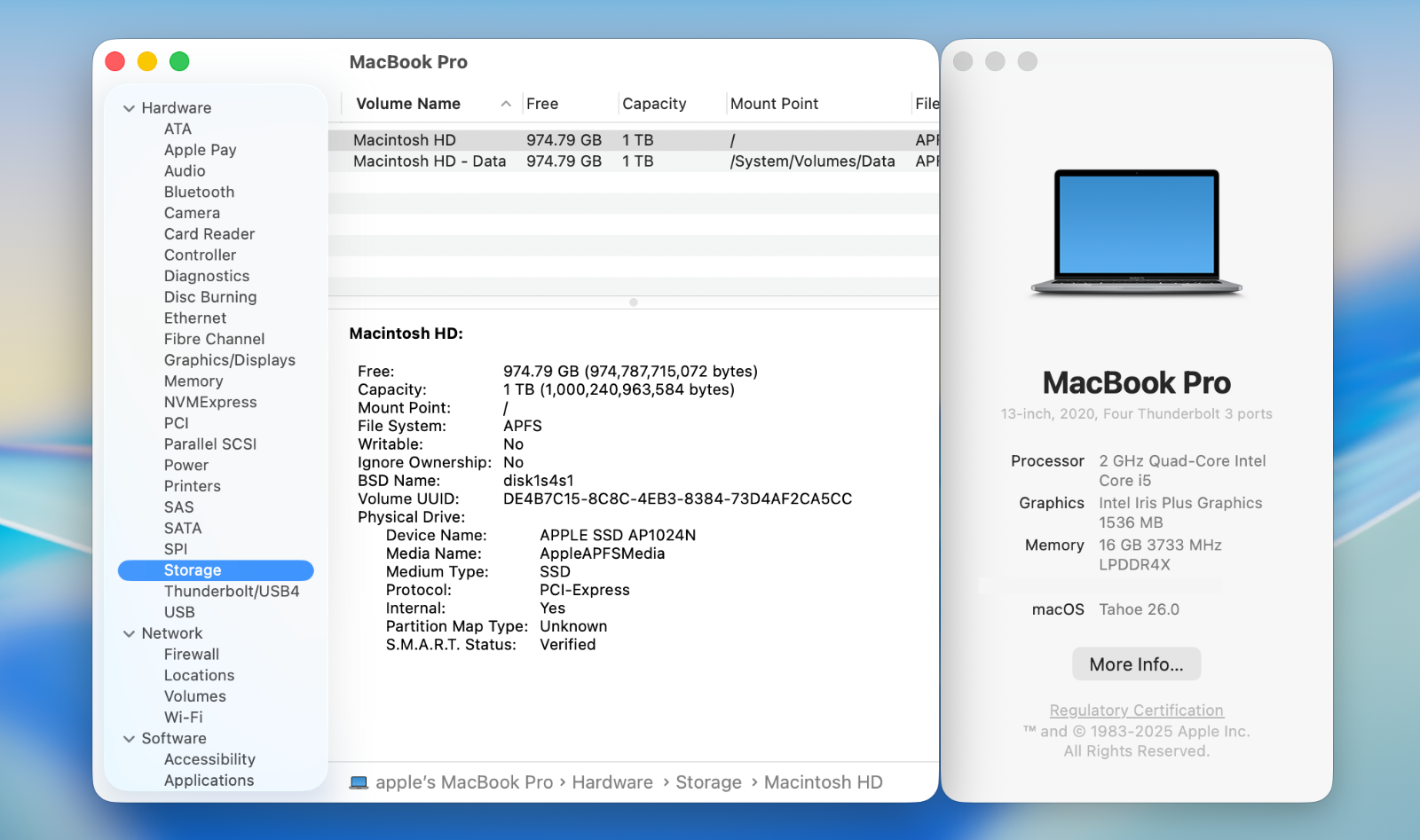Click the Free column header
The width and height of the screenshot is (1420, 840).
[x=542, y=104]
